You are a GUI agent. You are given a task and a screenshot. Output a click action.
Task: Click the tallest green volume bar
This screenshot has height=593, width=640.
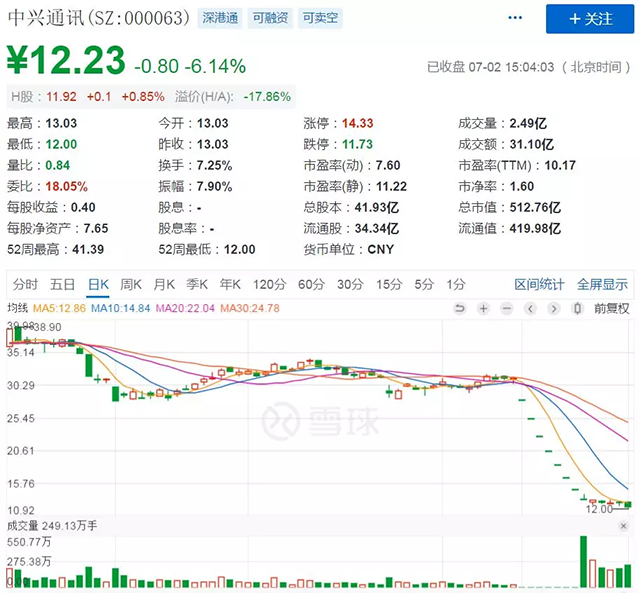coord(584,562)
